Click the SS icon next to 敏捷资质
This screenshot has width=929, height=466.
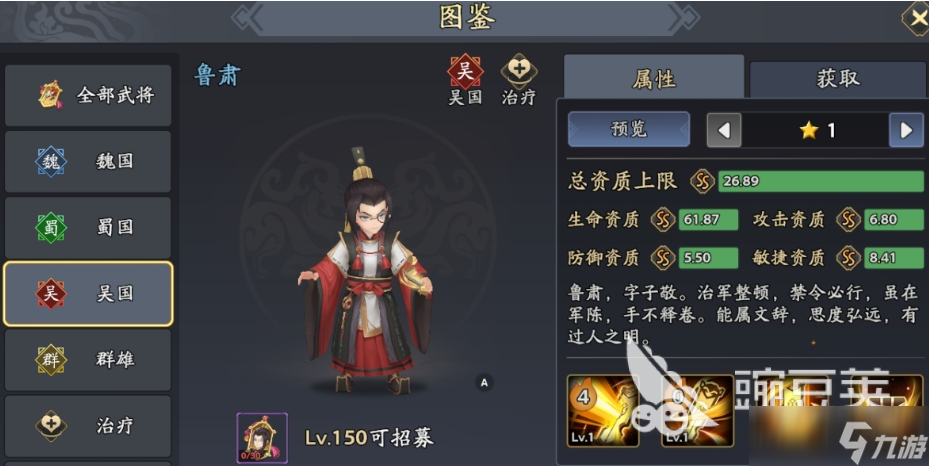848,258
